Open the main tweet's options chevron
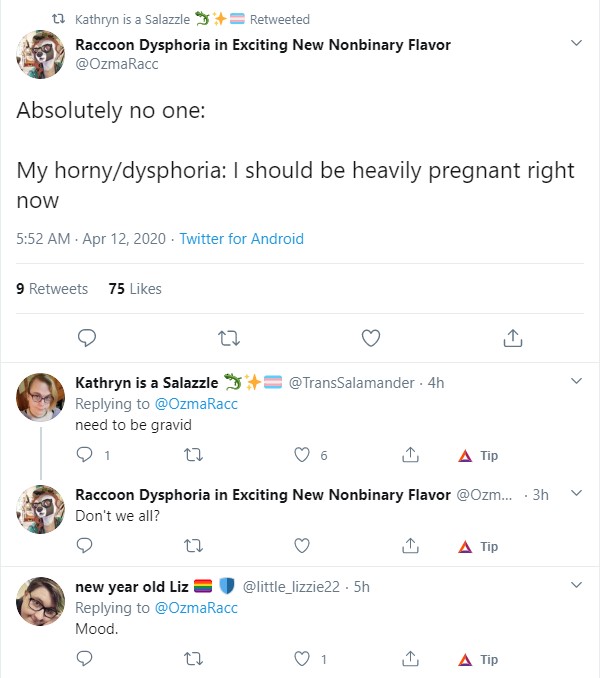 pos(576,43)
